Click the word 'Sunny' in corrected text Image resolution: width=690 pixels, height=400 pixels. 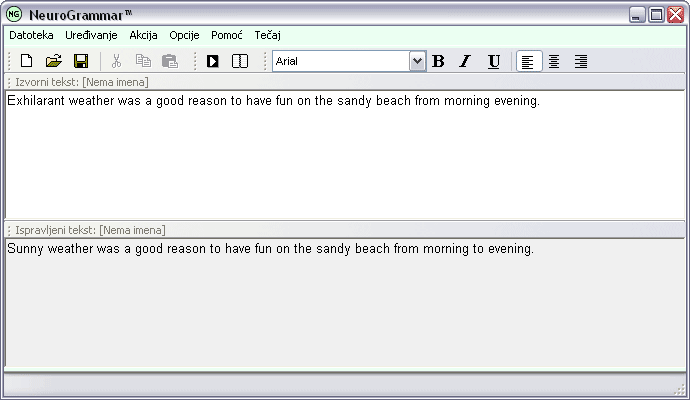click(x=25, y=249)
